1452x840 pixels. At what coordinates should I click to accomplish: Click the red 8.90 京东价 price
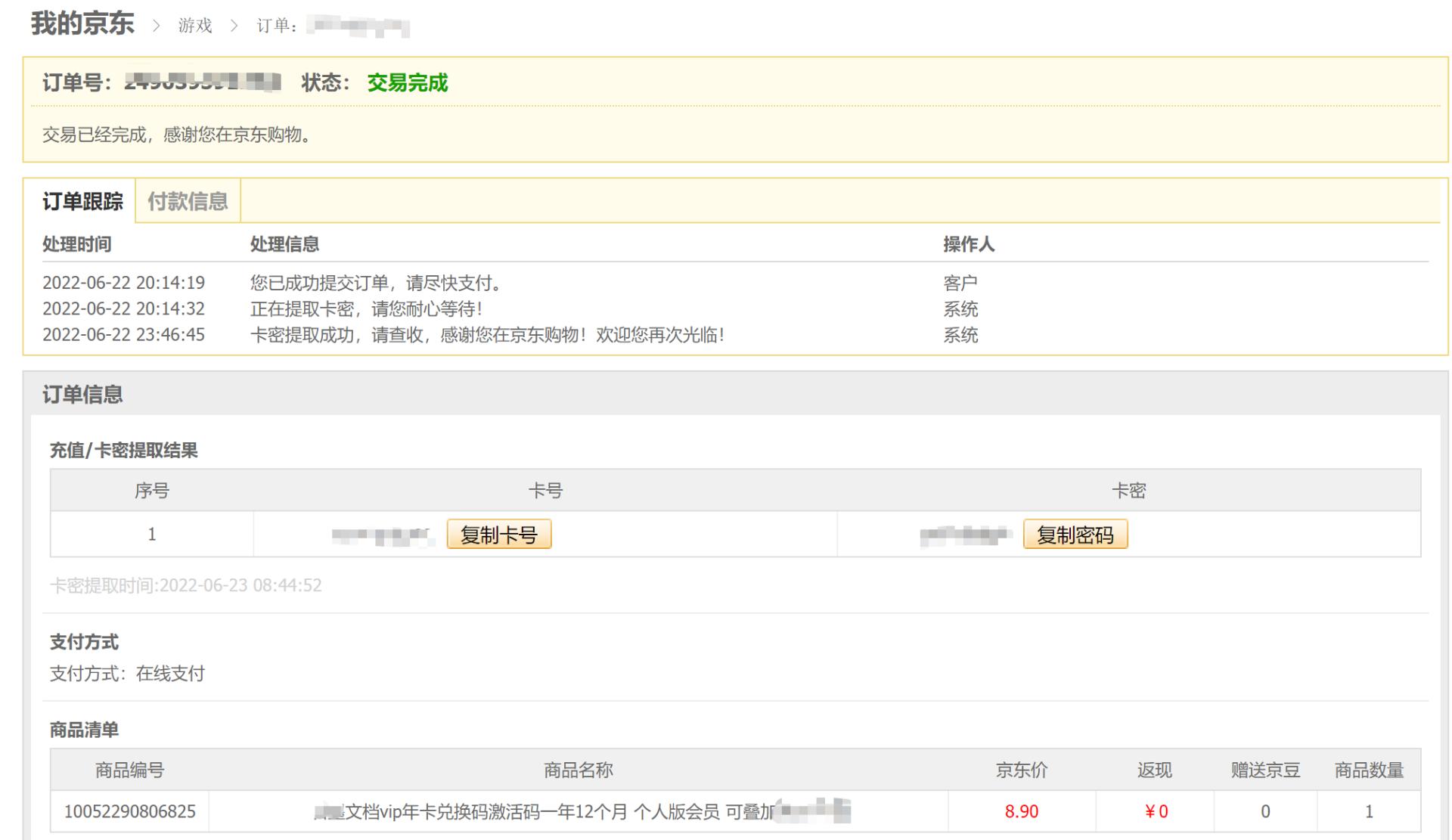pyautogui.click(x=1021, y=812)
